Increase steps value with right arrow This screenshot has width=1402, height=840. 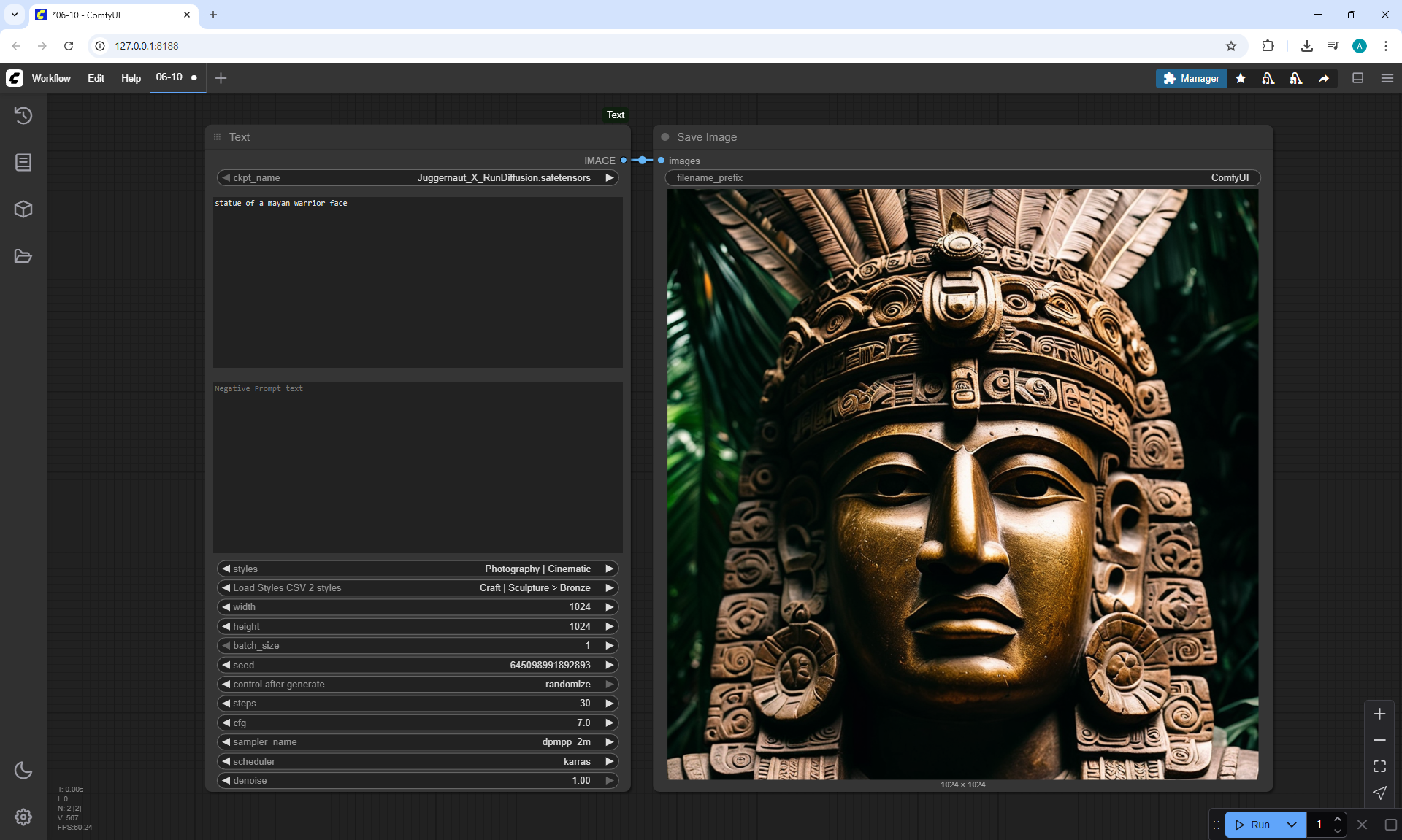click(609, 704)
